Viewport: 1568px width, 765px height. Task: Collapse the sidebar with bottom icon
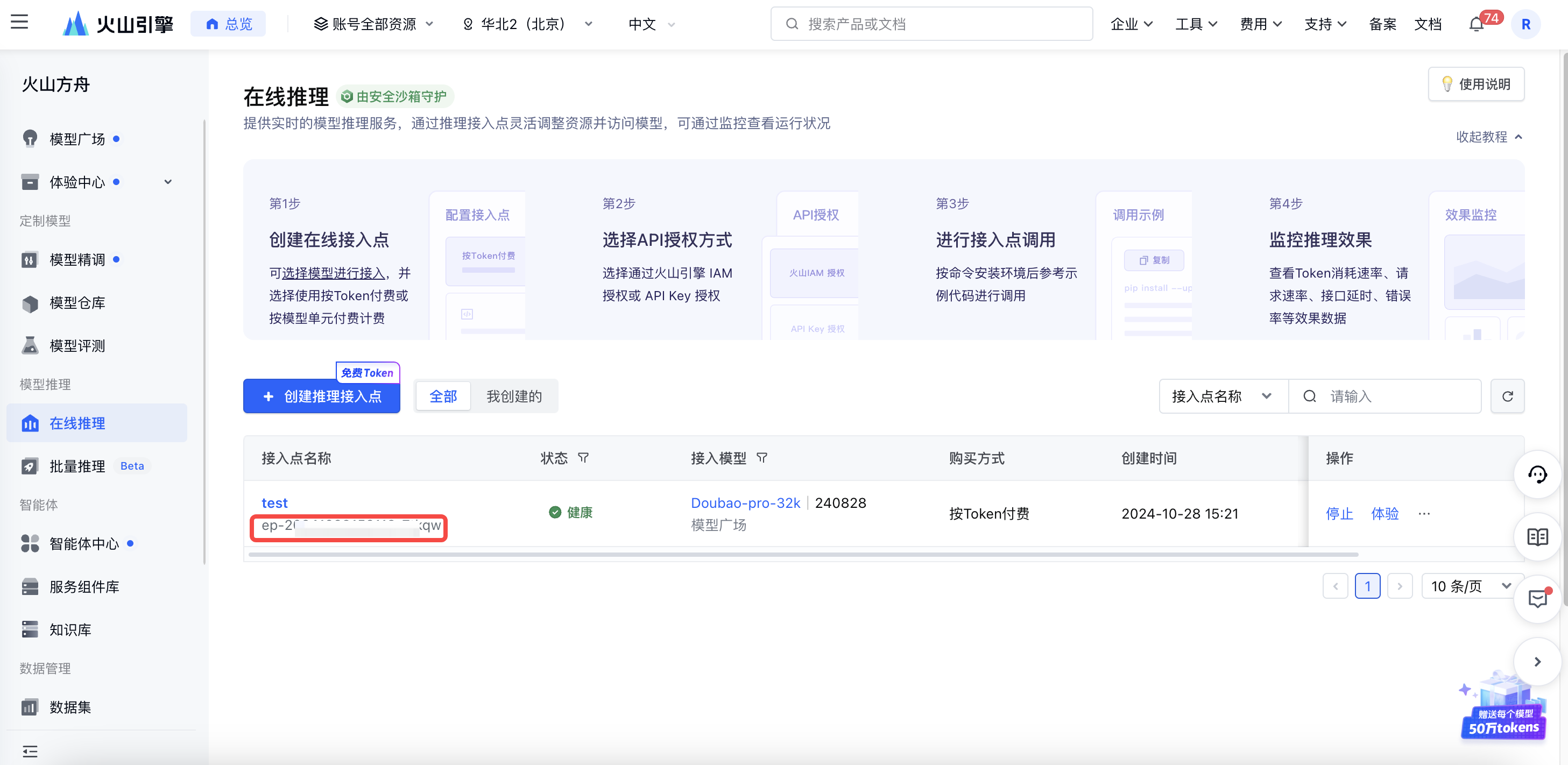pos(30,751)
